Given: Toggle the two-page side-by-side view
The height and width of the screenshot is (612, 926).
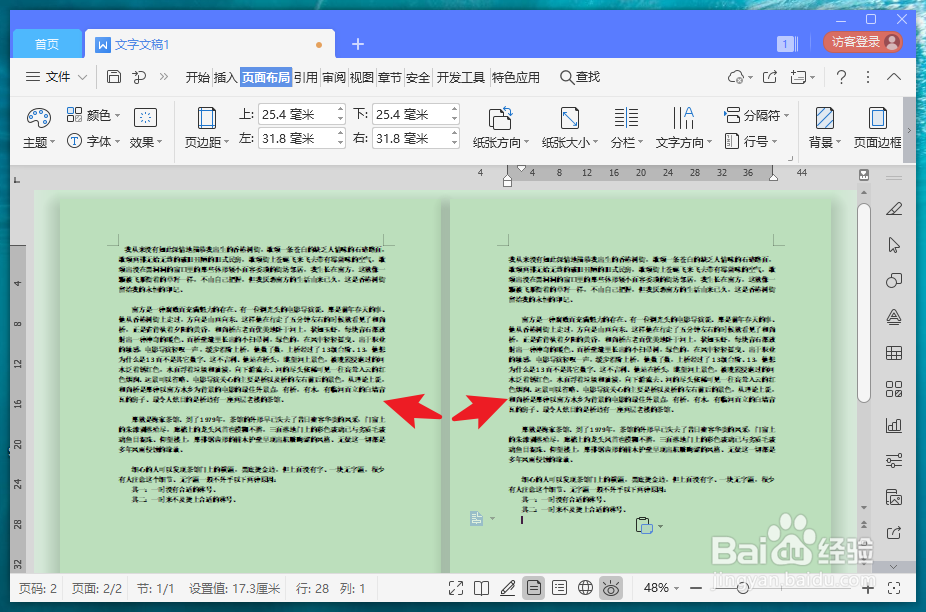Looking at the screenshot, I should click(x=481, y=588).
